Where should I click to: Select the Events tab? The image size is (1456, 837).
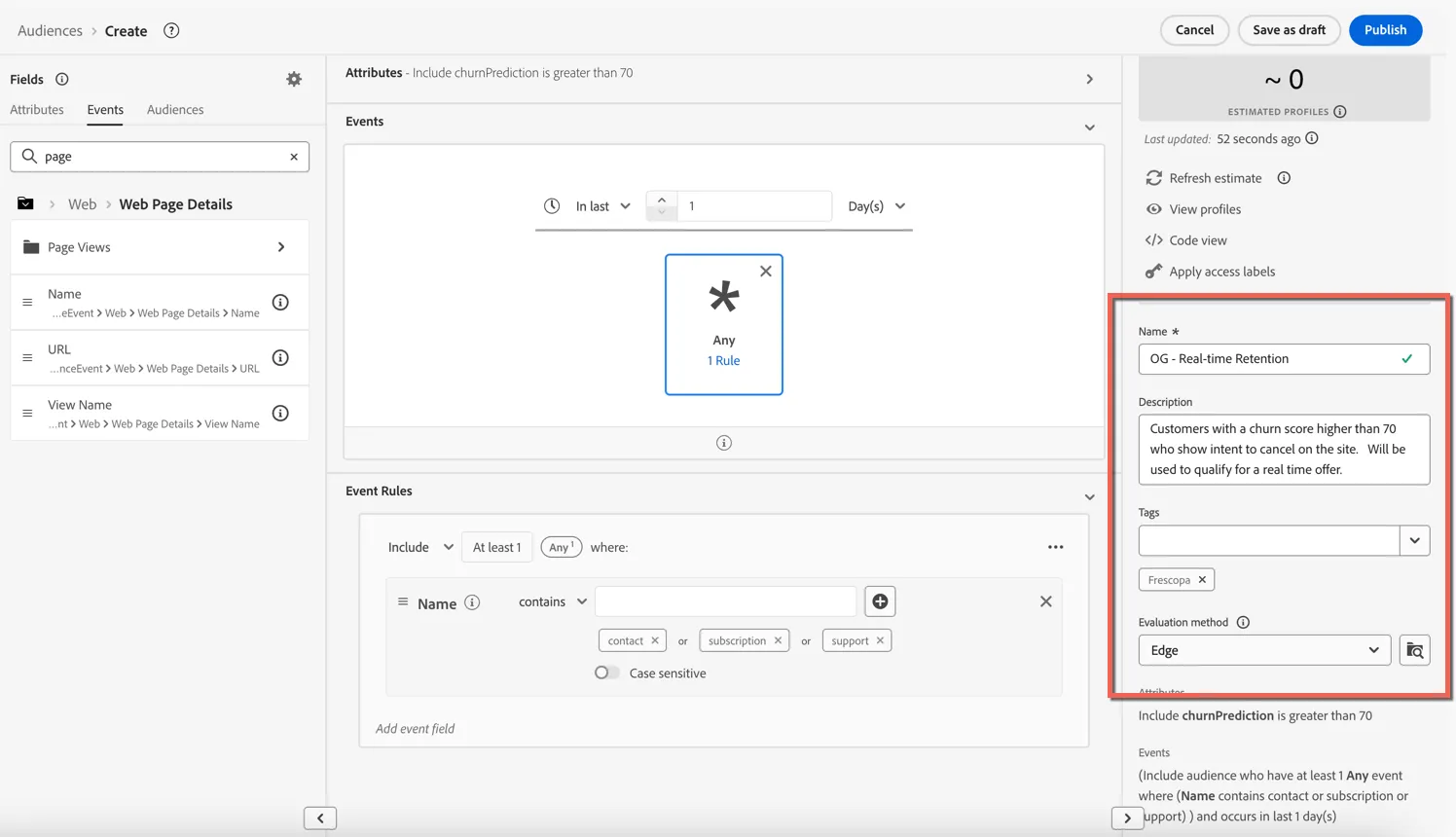(105, 110)
